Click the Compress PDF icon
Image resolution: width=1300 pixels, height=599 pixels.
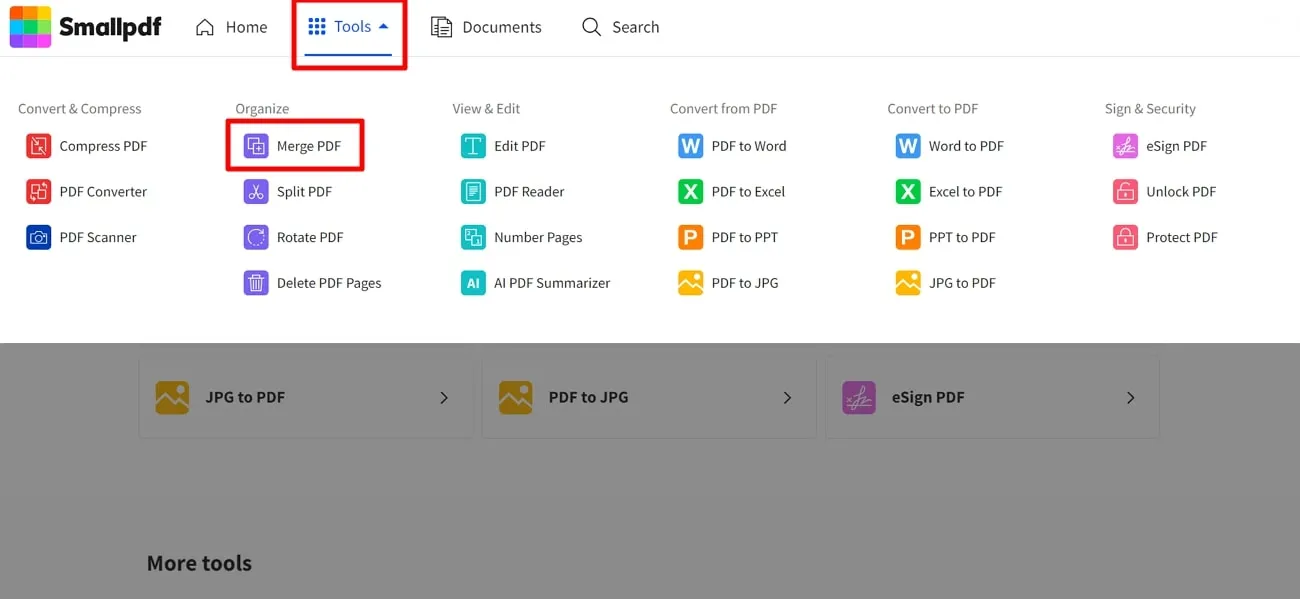pyautogui.click(x=38, y=146)
